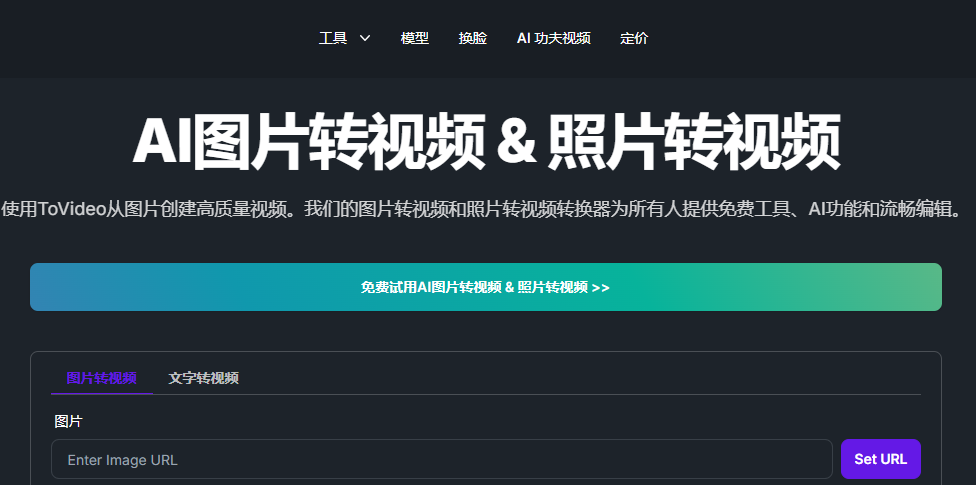This screenshot has height=485, width=976.
Task: Open the 工具 menu label
Action: pos(333,39)
